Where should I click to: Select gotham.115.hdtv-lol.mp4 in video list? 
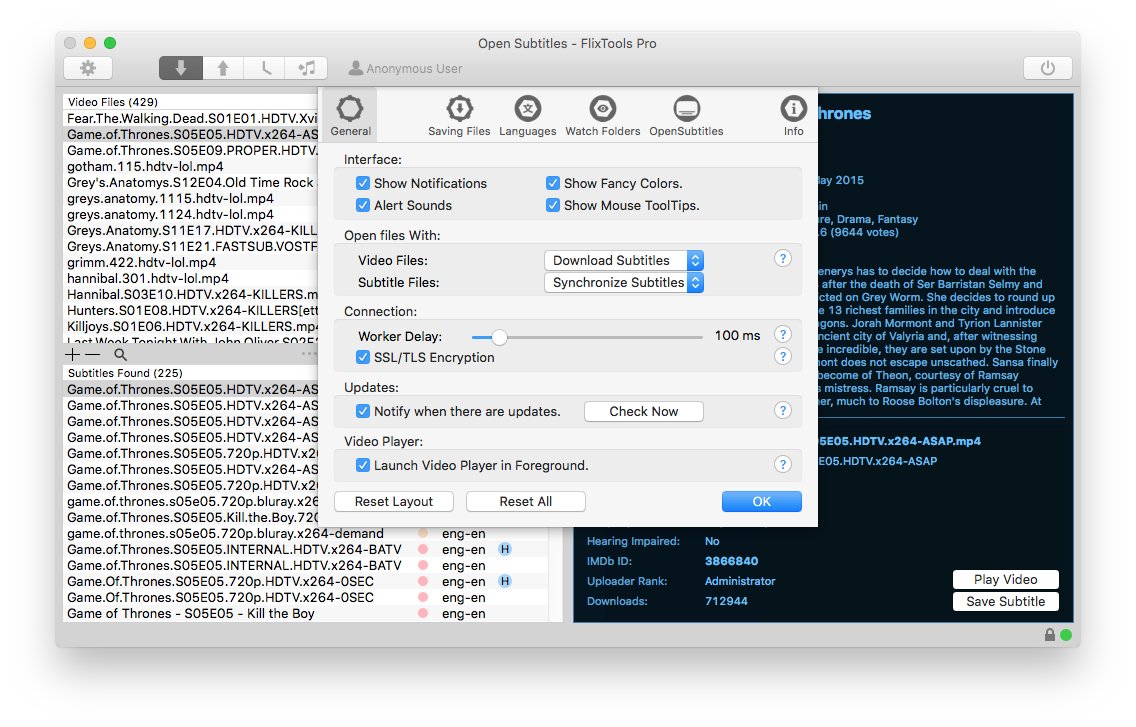pos(191,166)
